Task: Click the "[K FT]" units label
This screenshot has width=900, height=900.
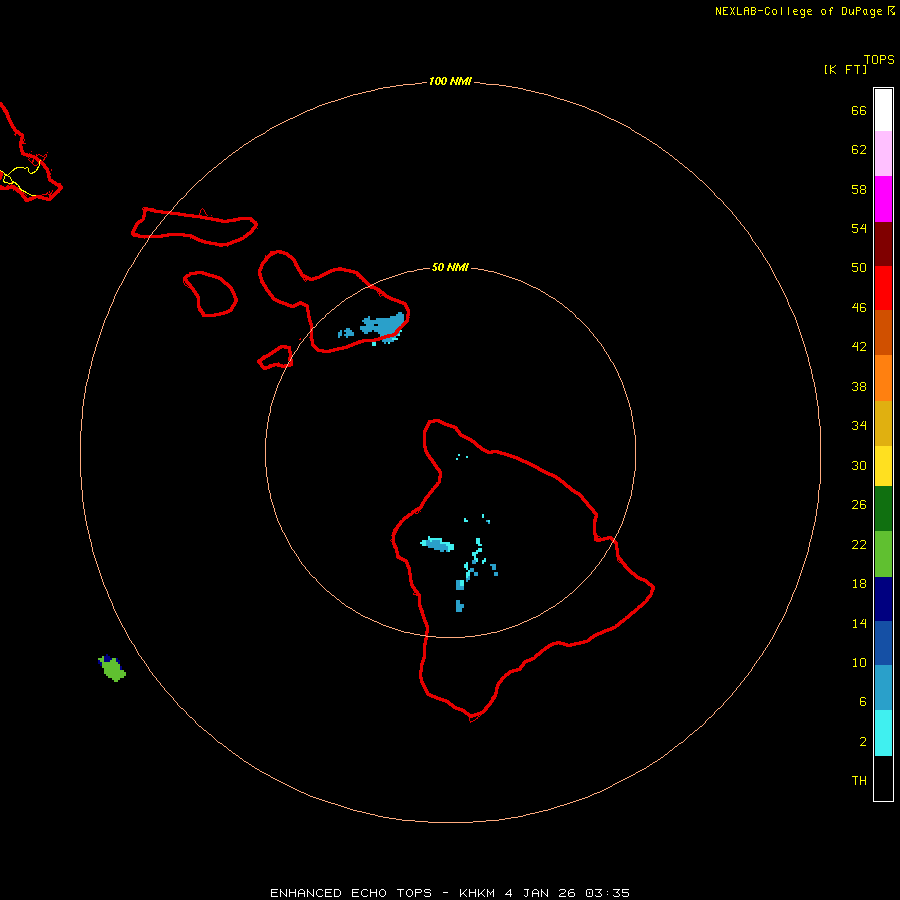Action: 845,69
